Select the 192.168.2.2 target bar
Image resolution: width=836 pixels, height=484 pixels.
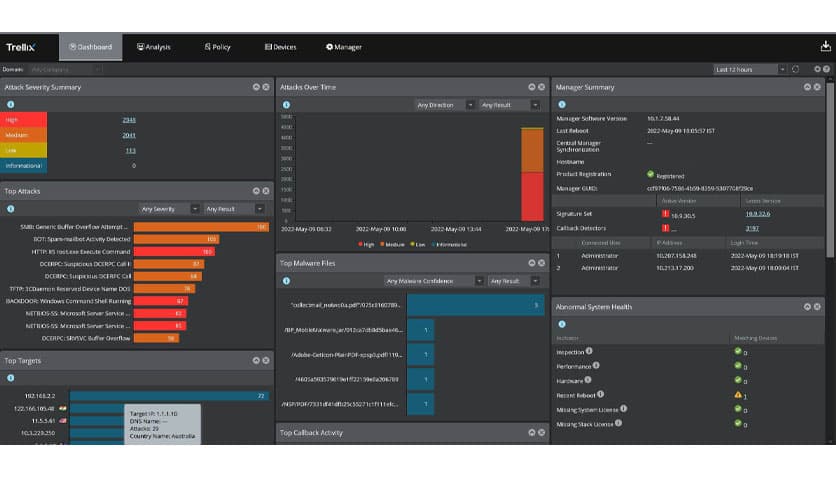coord(170,396)
